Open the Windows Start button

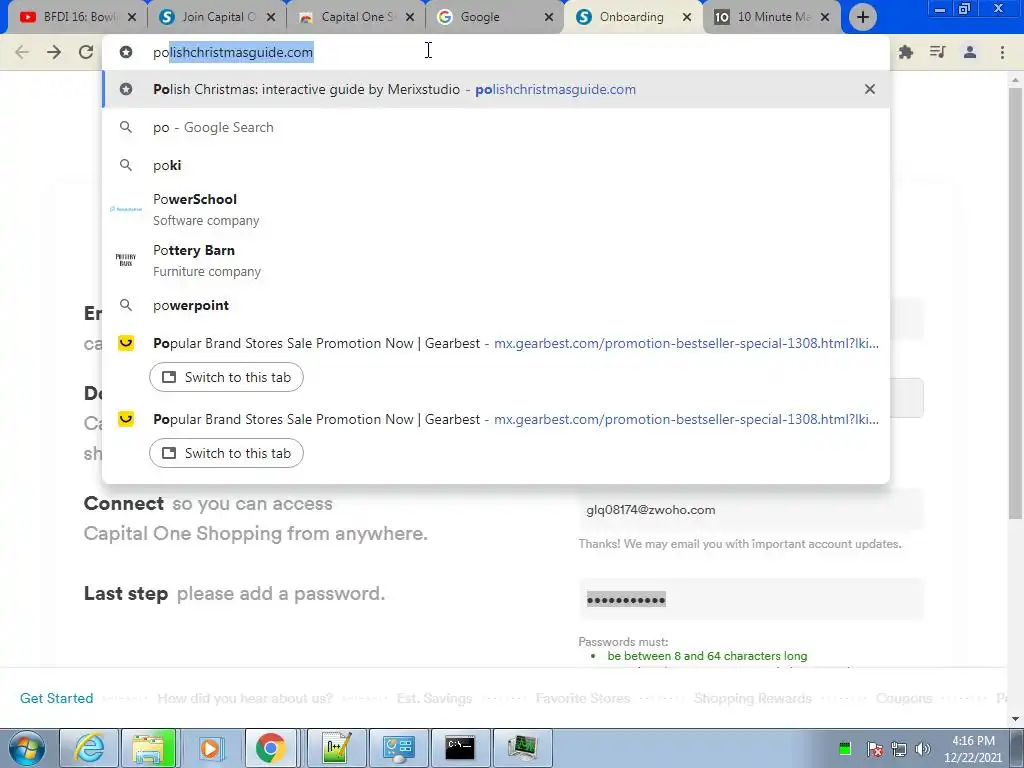pos(26,748)
